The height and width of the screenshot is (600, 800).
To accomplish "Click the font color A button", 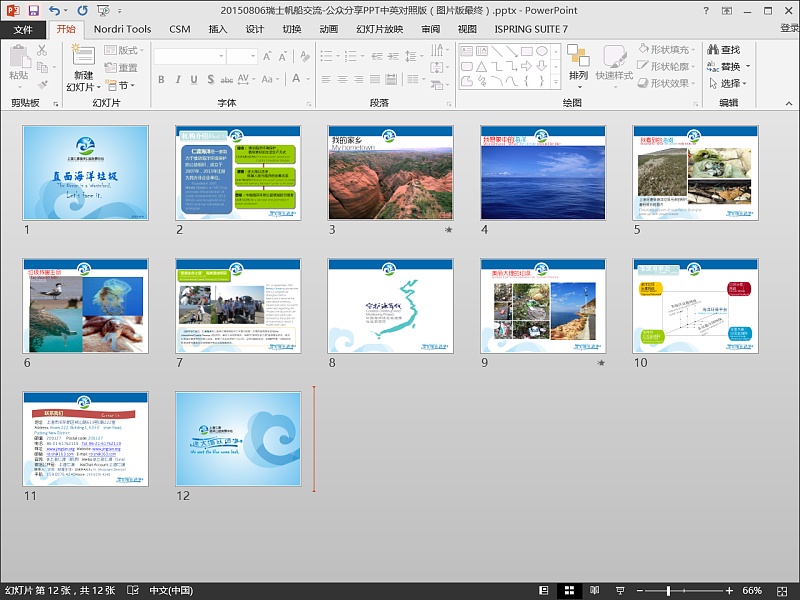I will click(x=296, y=79).
